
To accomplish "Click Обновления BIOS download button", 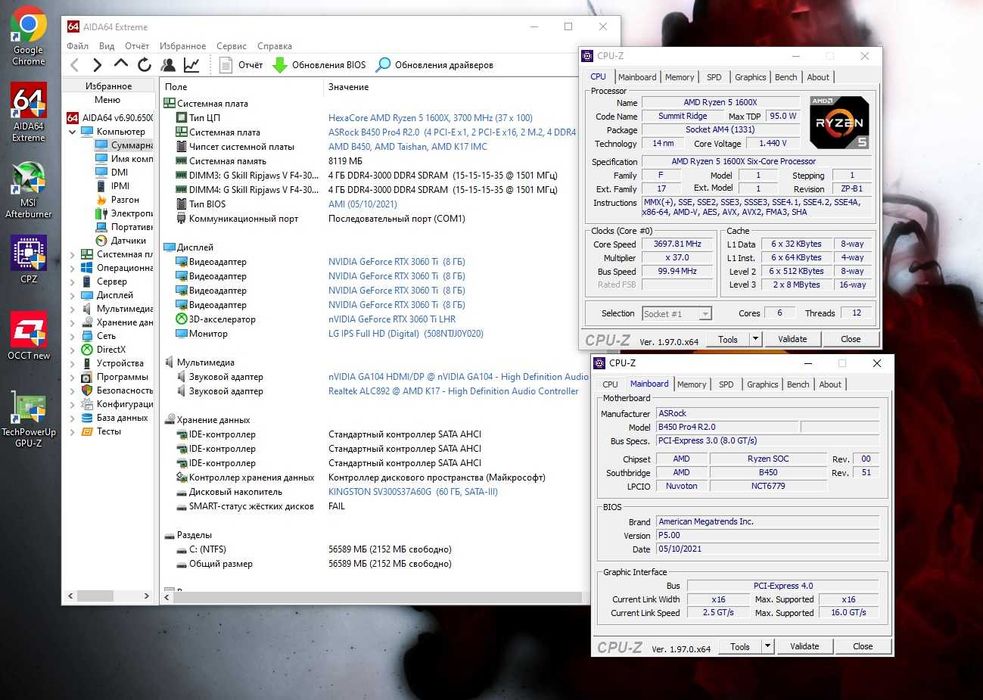I will 319,65.
